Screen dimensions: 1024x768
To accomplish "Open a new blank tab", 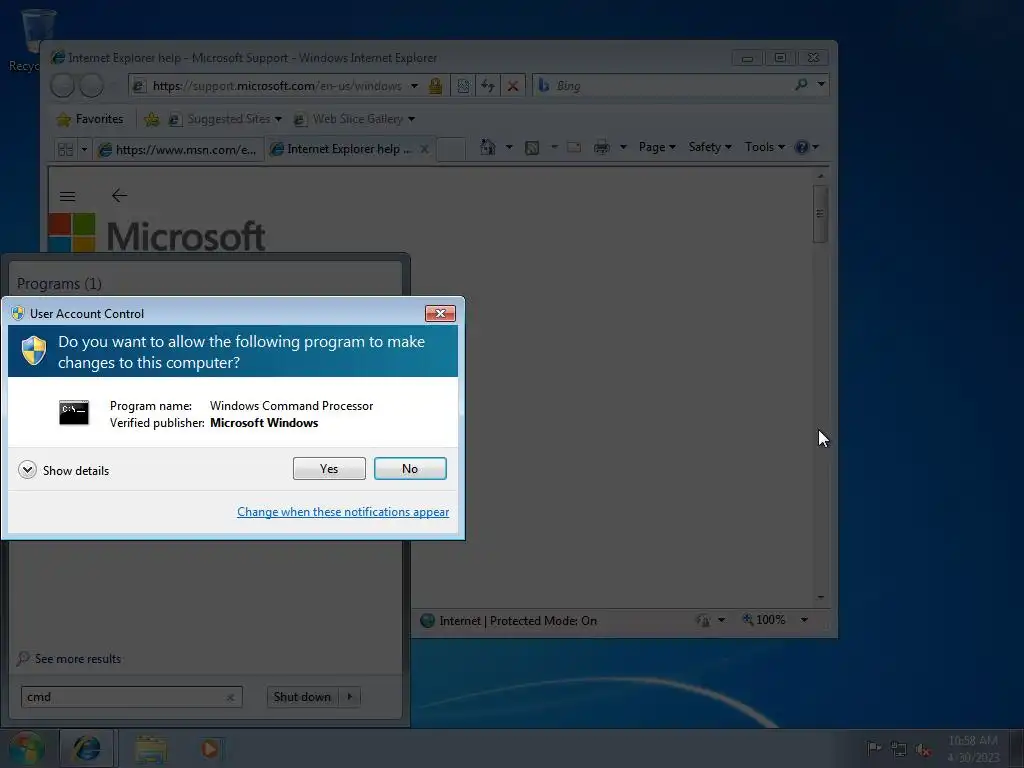I will click(451, 149).
